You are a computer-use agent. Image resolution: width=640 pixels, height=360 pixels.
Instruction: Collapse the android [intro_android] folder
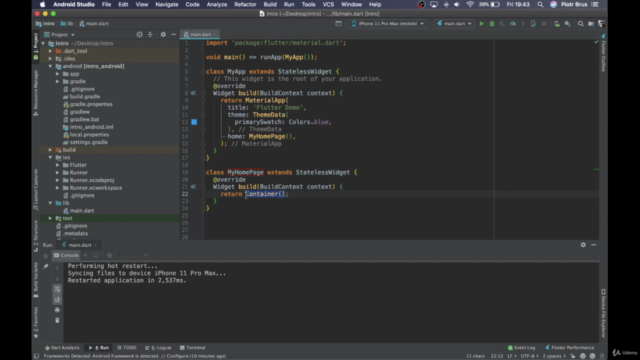(51, 66)
